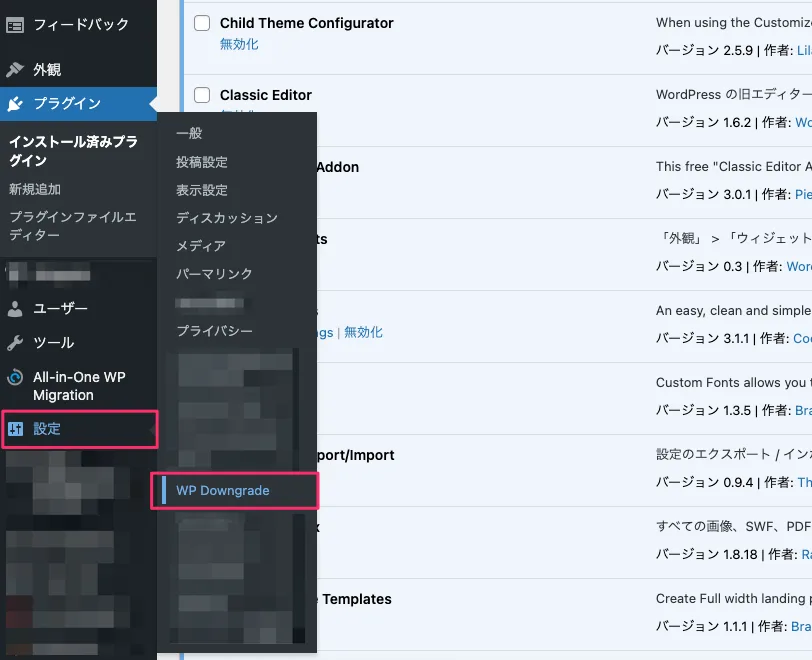Click バージョン 2.5.9 text
This screenshot has height=660, width=812.
click(704, 50)
